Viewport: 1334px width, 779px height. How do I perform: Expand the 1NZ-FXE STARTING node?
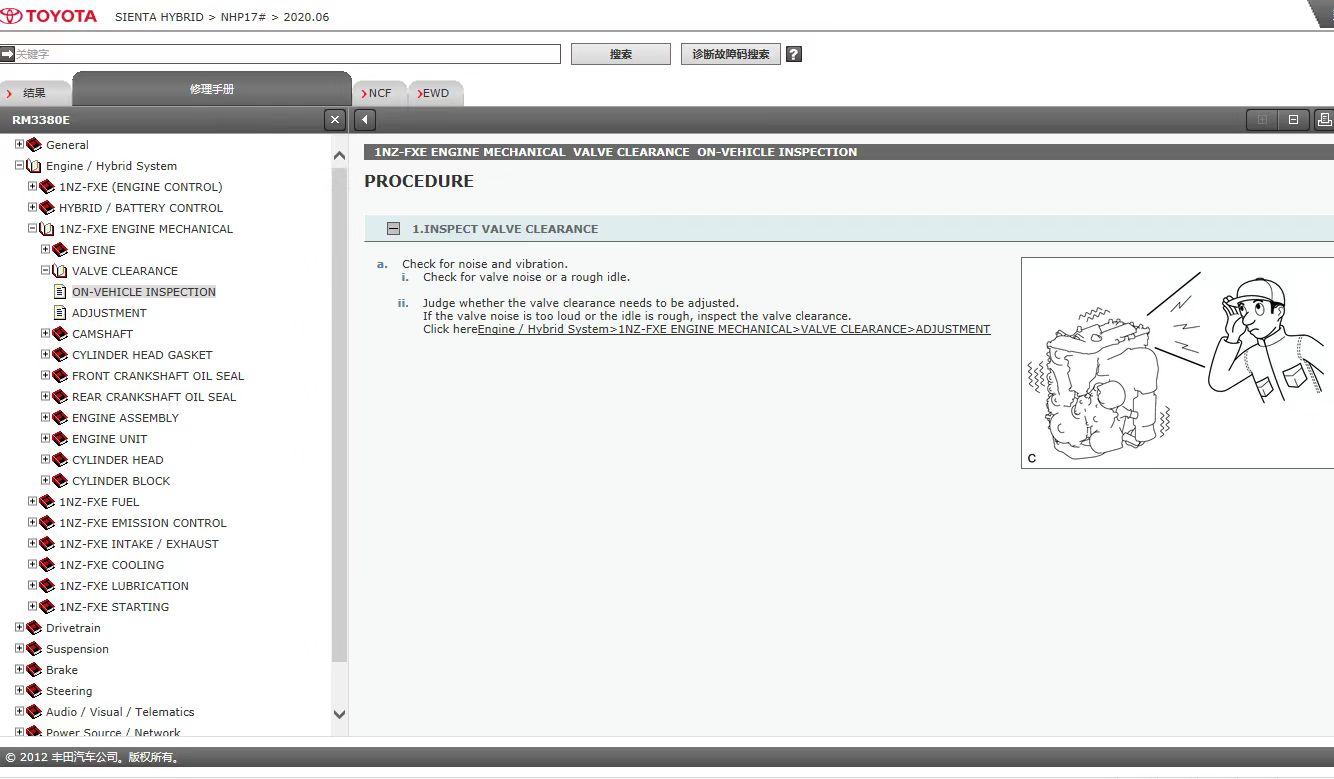coord(32,607)
